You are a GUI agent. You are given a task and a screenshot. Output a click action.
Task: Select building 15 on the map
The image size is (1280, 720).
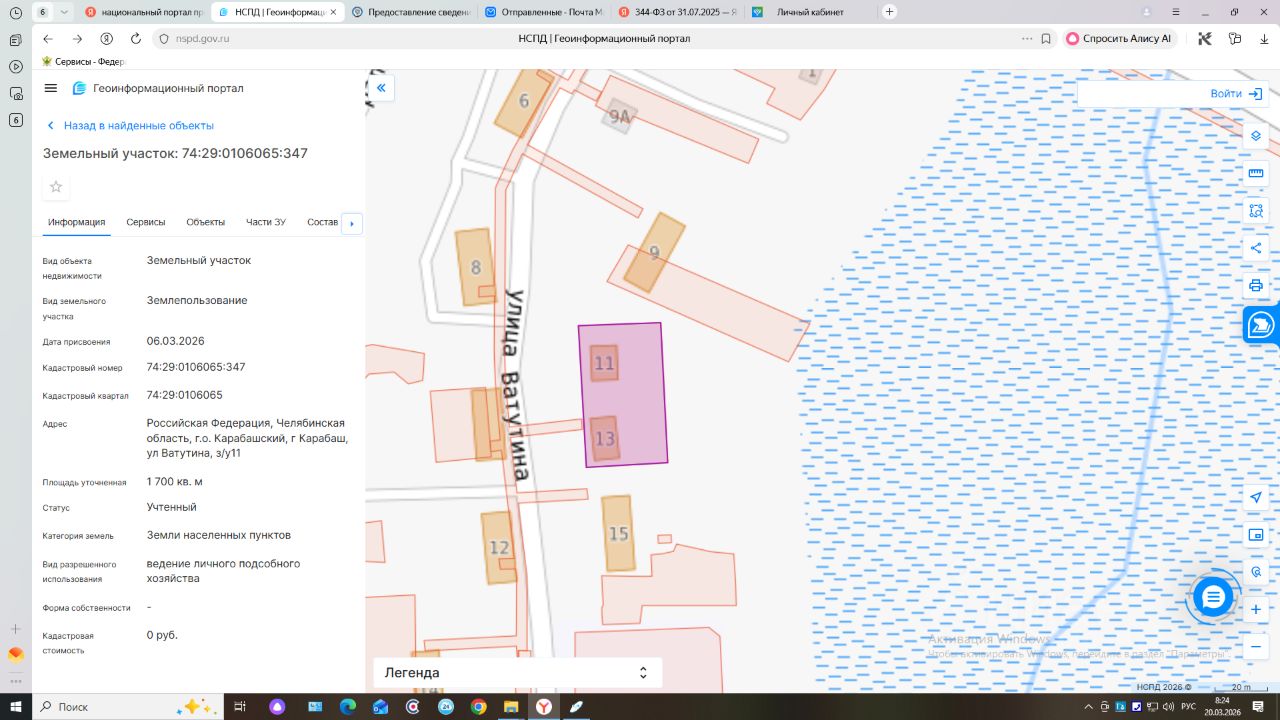pos(619,534)
